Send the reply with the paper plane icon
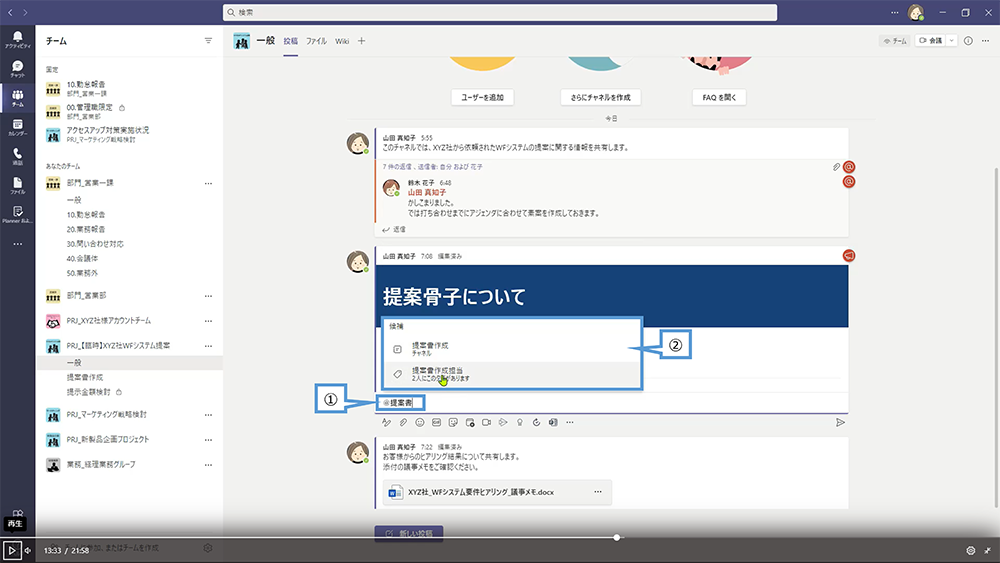 click(841, 422)
